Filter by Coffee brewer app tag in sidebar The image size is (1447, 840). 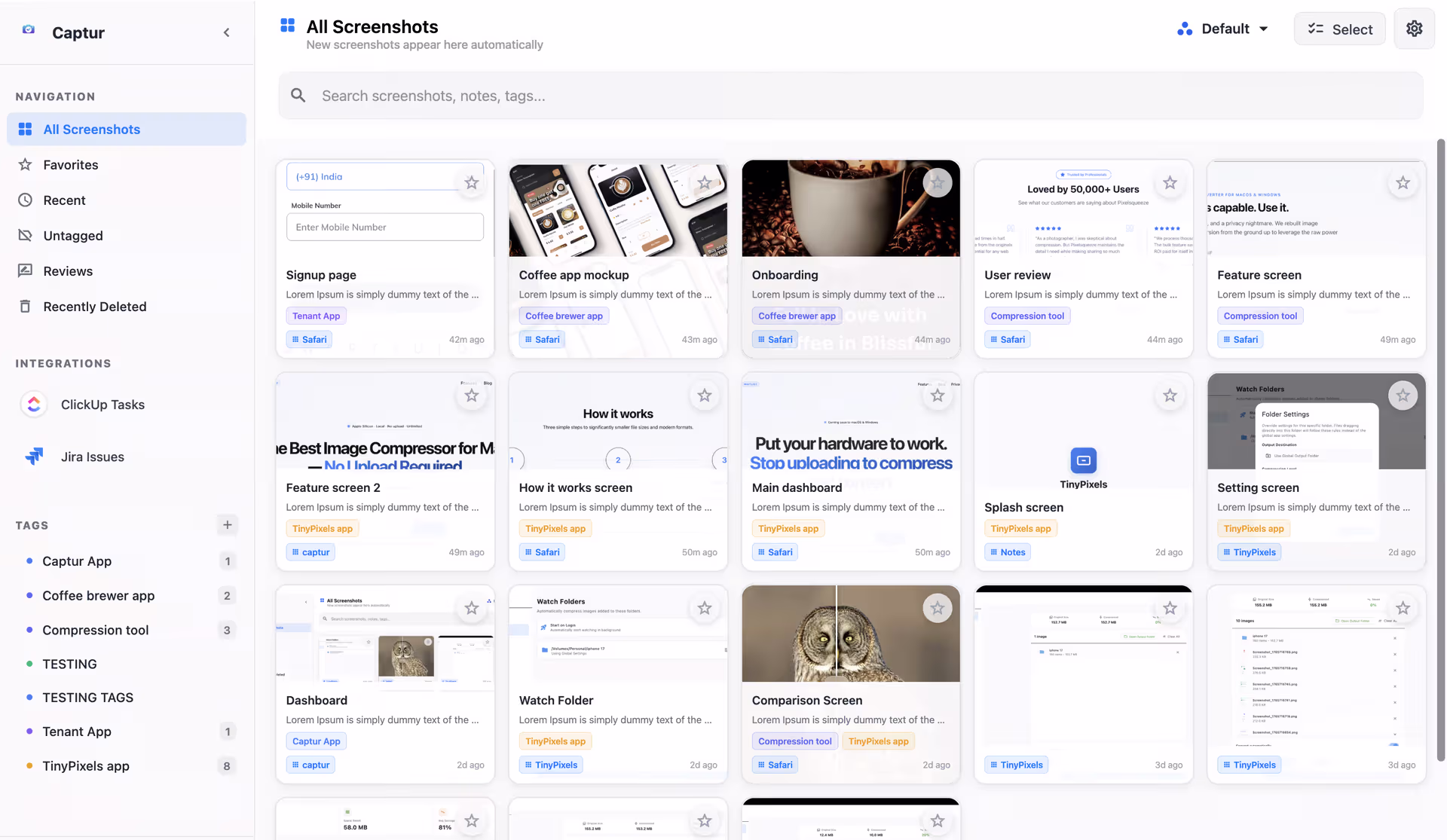coord(127,595)
